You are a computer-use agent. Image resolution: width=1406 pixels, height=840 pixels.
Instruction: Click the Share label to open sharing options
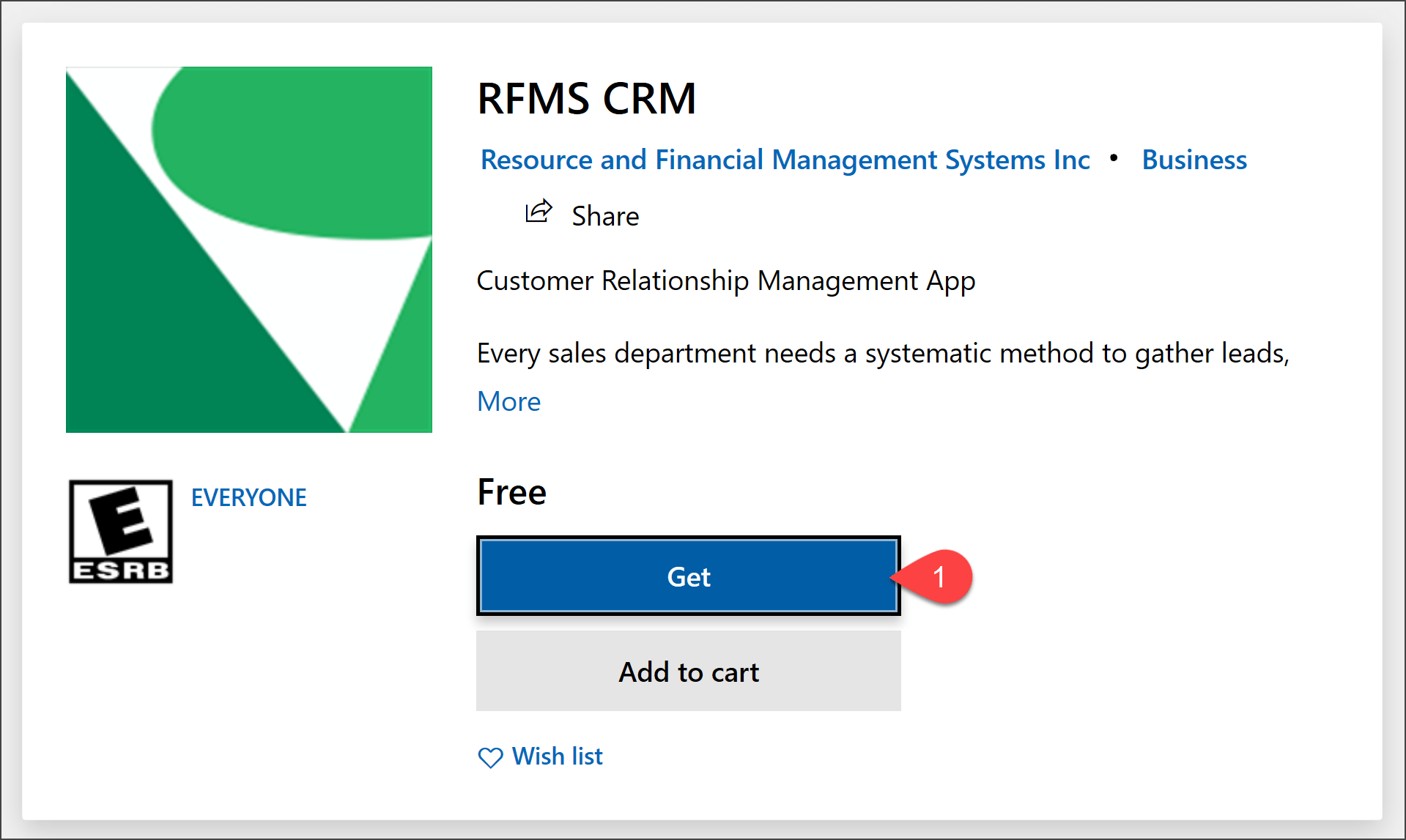(x=605, y=215)
